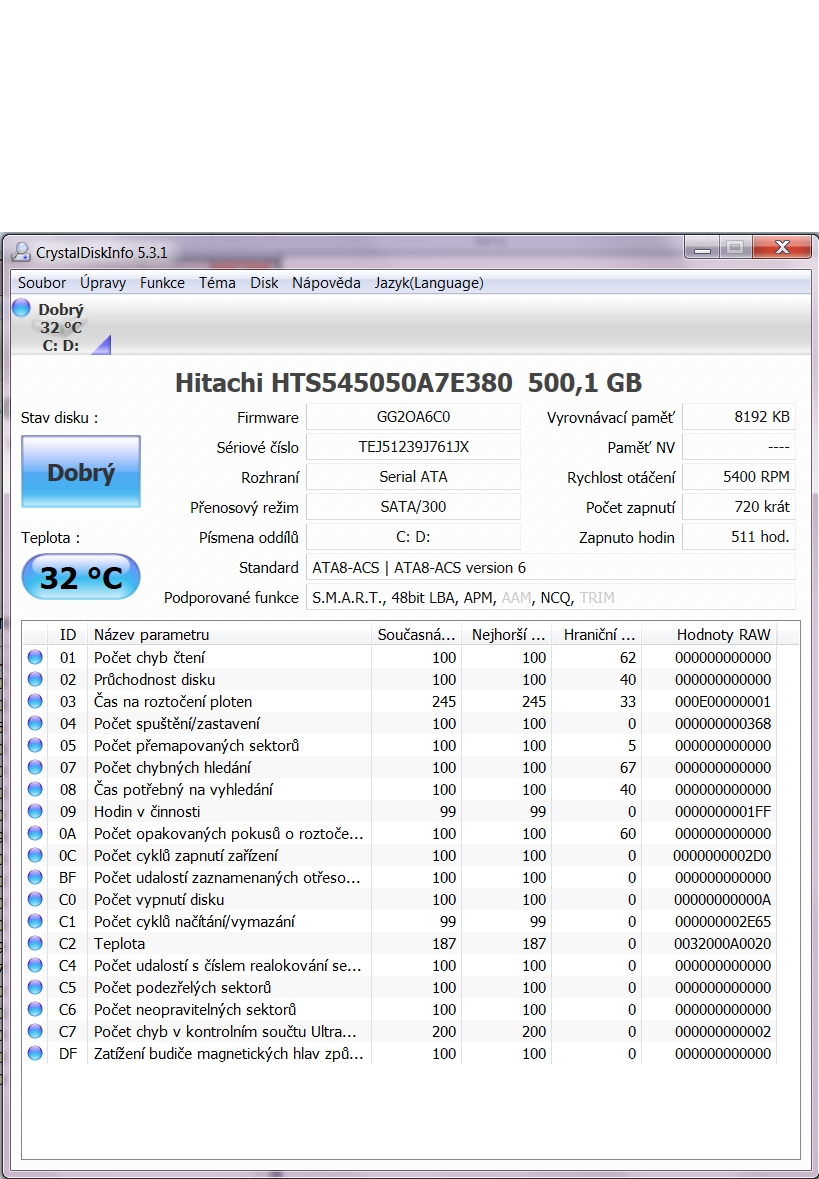Viewport: 819px width, 1179px height.
Task: Select the C: D: disk status orb in toolbar
Action: [x=21, y=308]
